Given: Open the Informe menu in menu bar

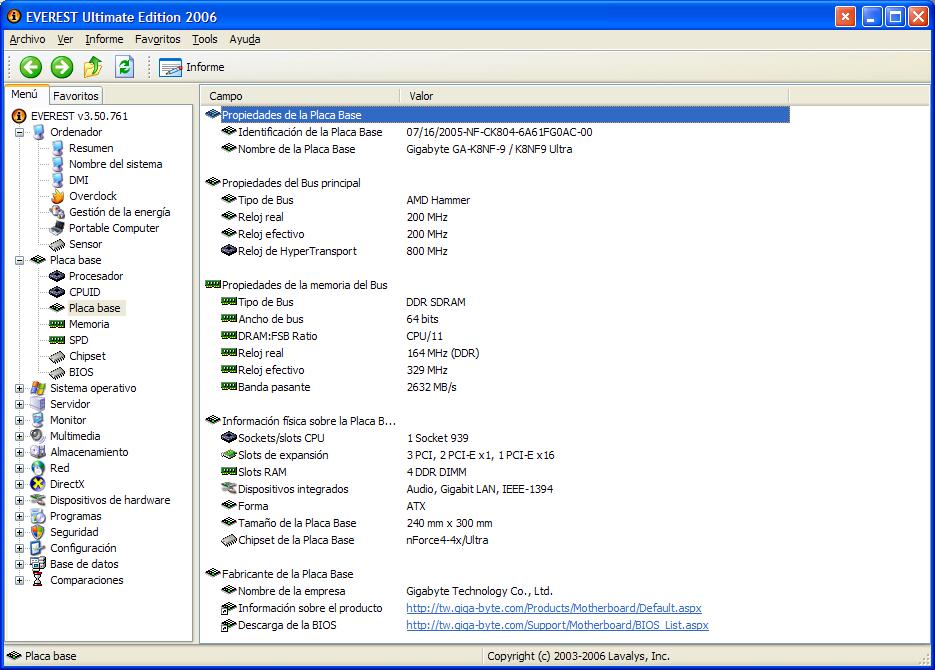Looking at the screenshot, I should click(x=104, y=39).
